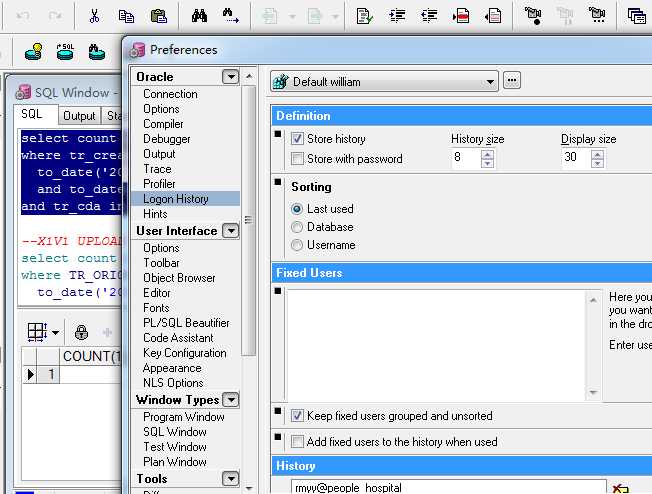The height and width of the screenshot is (494, 652).
Task: Collapse the Tools preferences section
Action: coord(230,479)
